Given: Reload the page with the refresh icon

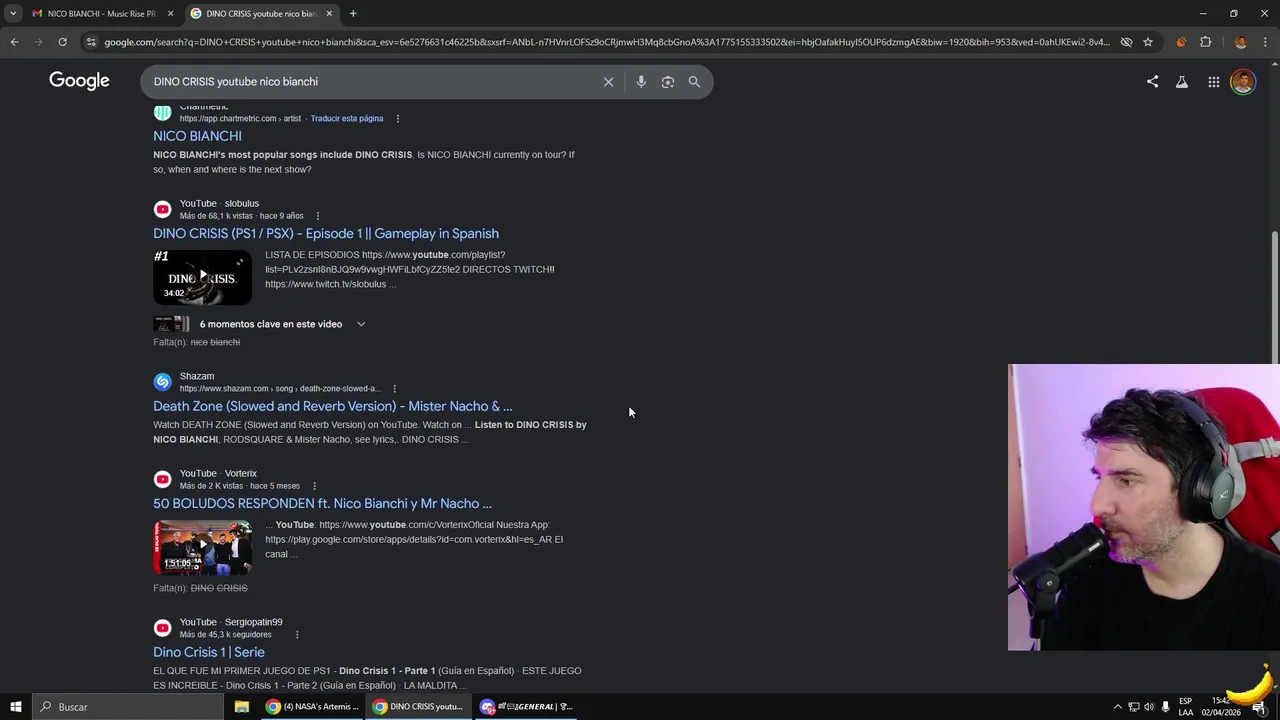Looking at the screenshot, I should tap(62, 42).
